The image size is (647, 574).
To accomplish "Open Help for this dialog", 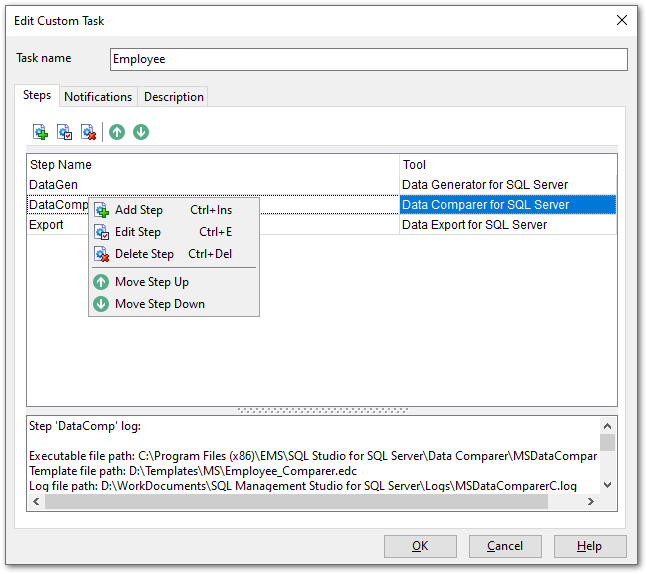I will 590,546.
